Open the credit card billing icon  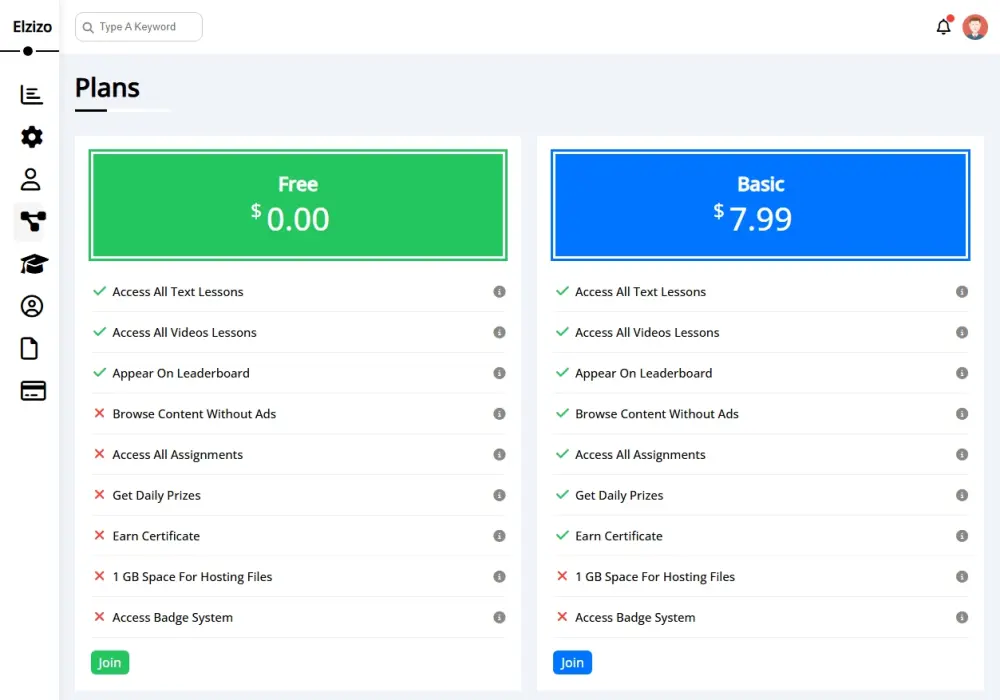coord(31,391)
